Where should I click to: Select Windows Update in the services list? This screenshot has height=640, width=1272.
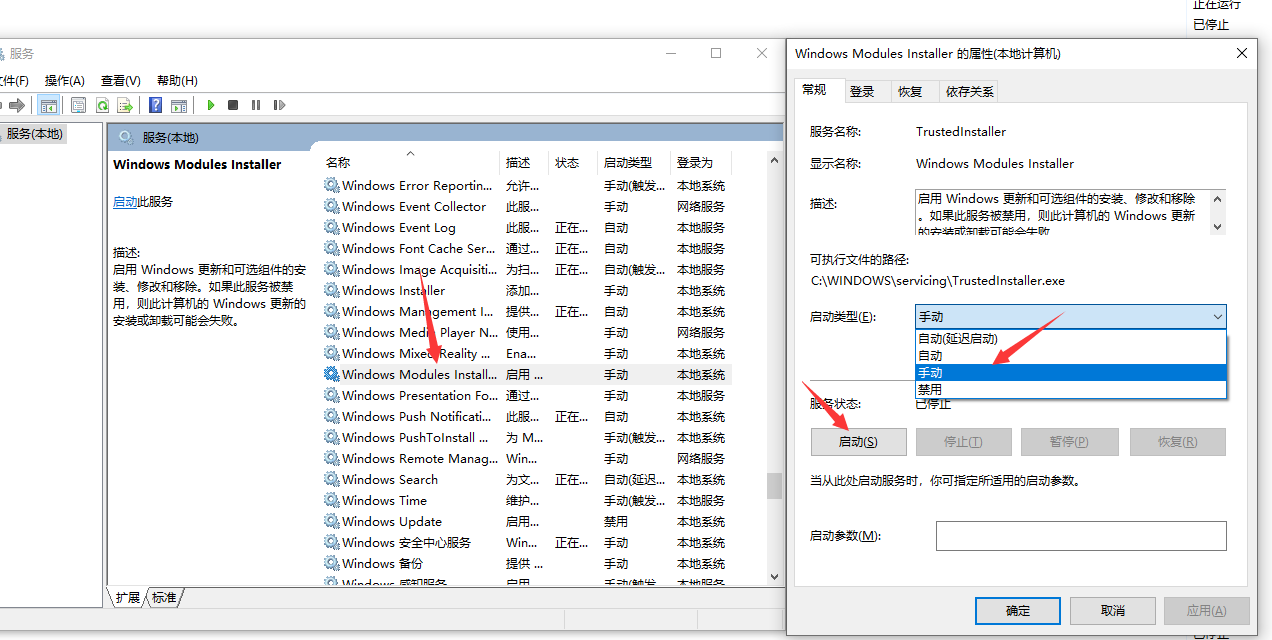coord(391,522)
